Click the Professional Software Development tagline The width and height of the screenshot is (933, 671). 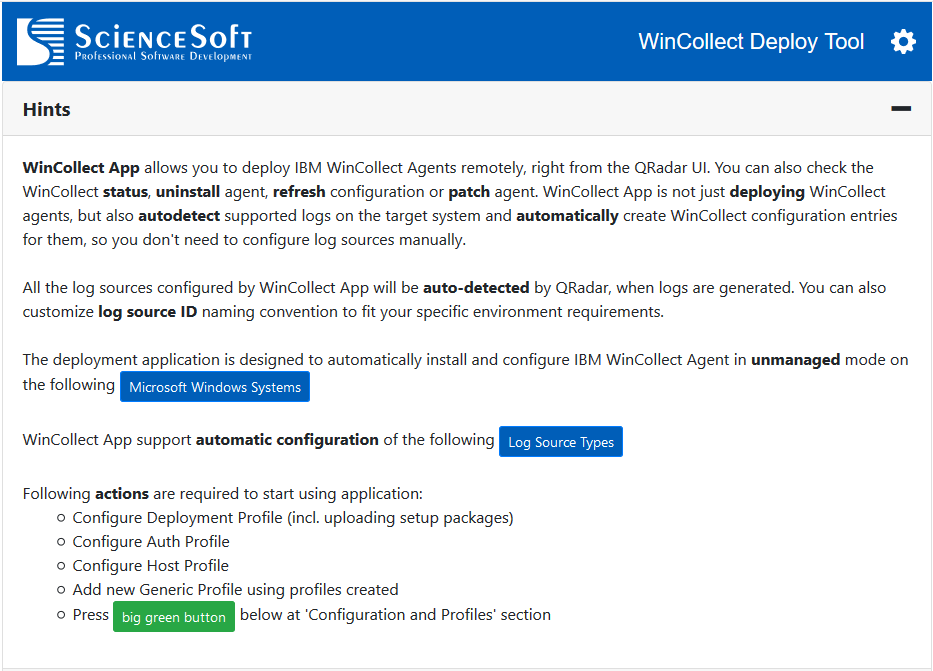[x=163, y=57]
